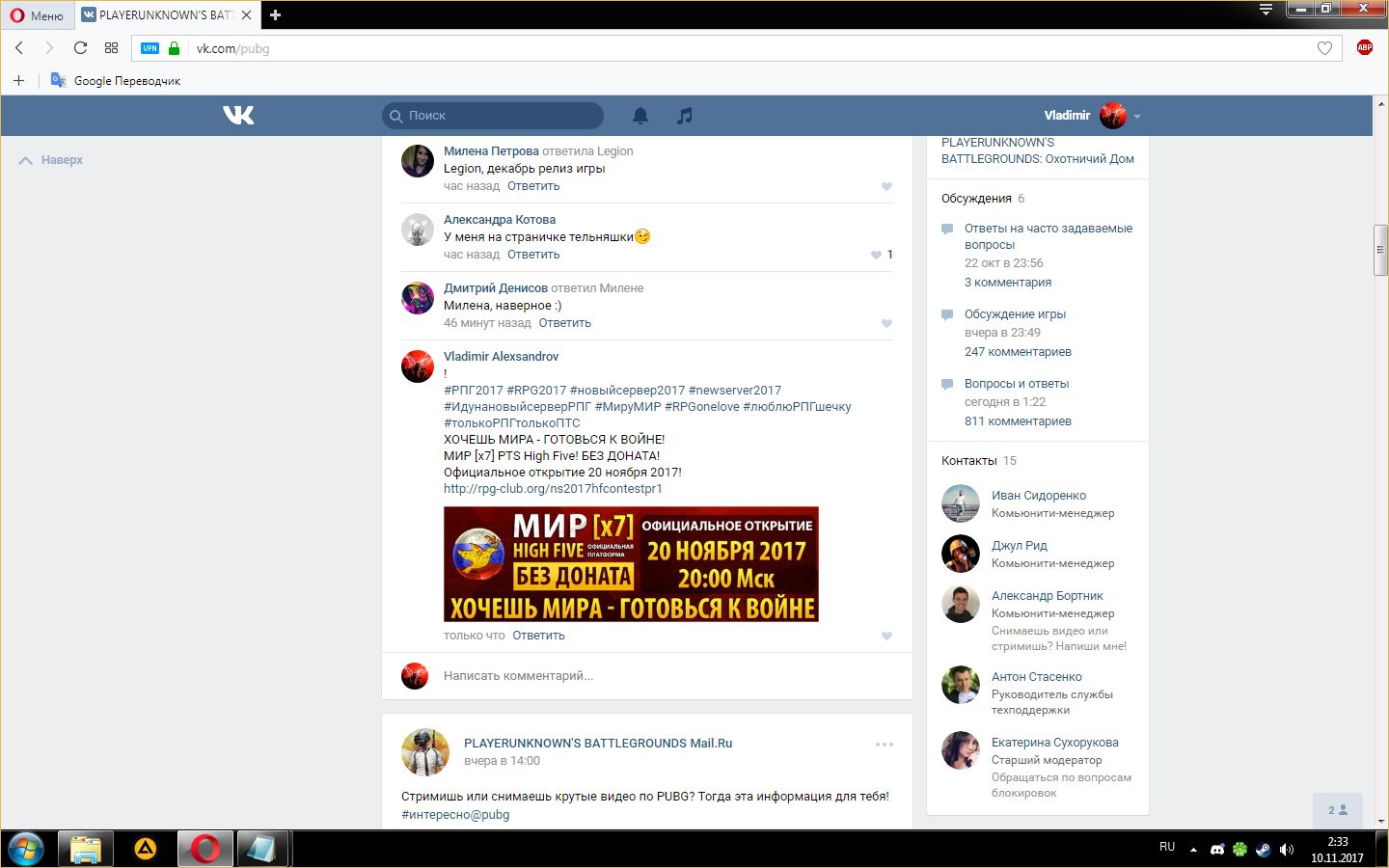Open the Opera tab menu icon
The height and width of the screenshot is (868, 1389).
coord(1266,10)
